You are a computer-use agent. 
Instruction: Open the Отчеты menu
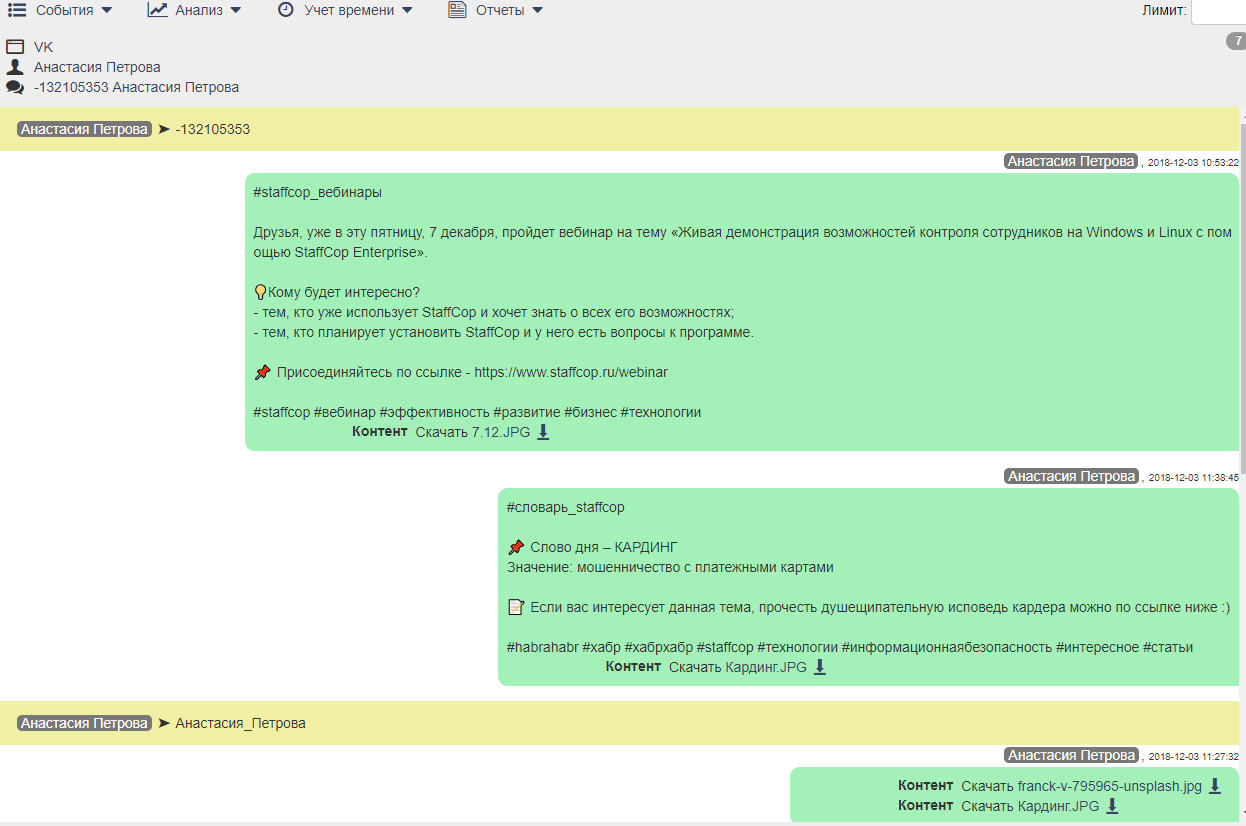502,10
